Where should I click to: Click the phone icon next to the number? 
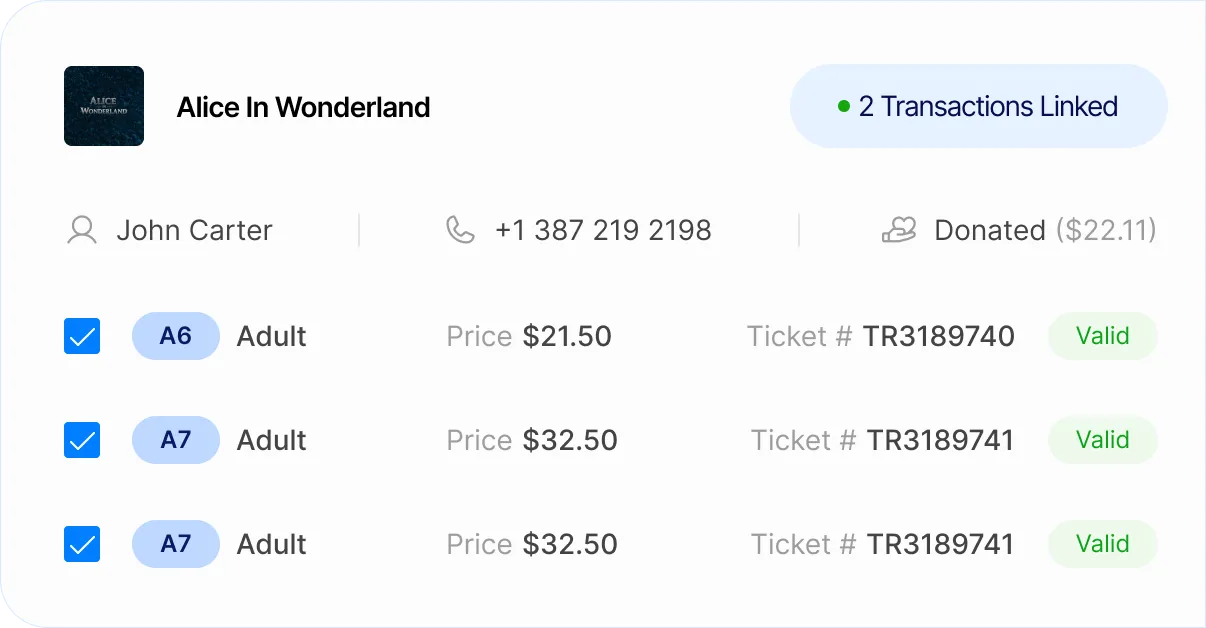point(460,230)
